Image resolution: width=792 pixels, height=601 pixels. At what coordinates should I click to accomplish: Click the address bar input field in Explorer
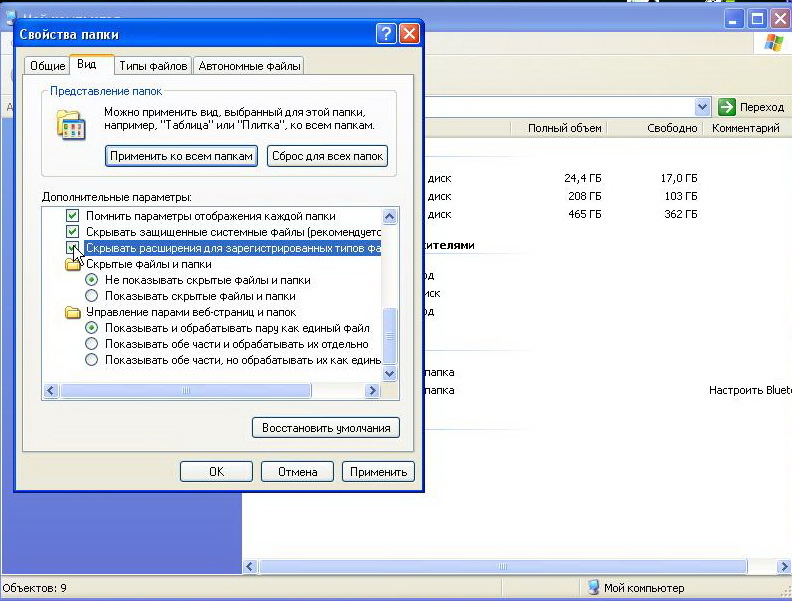559,107
